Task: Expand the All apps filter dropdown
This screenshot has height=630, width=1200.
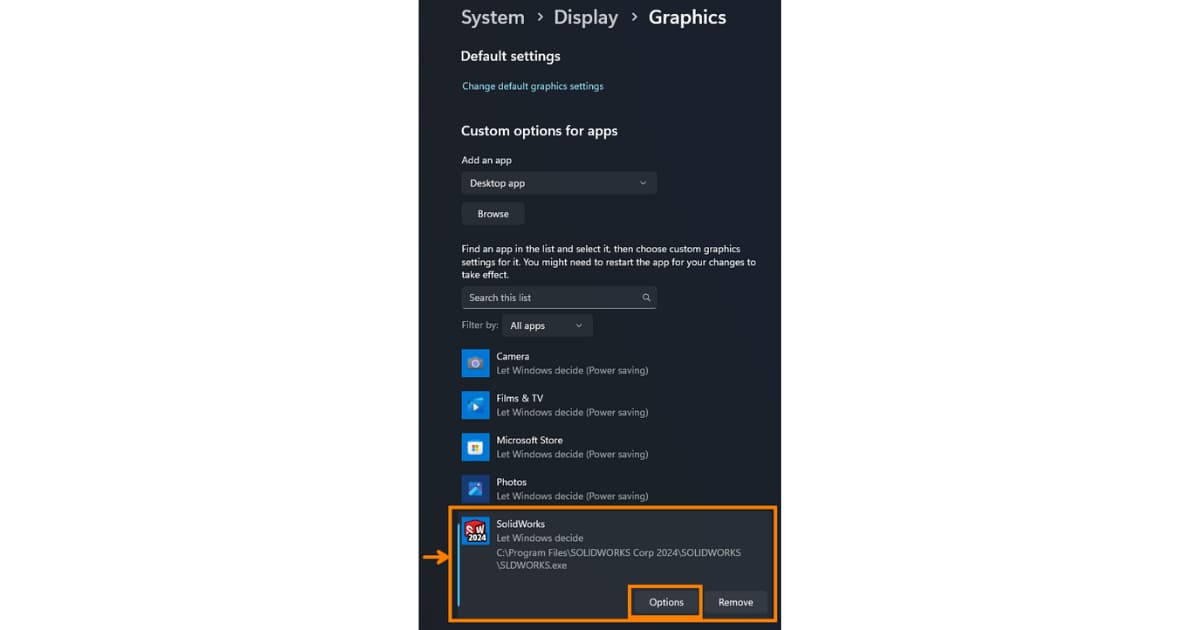Action: 547,326
